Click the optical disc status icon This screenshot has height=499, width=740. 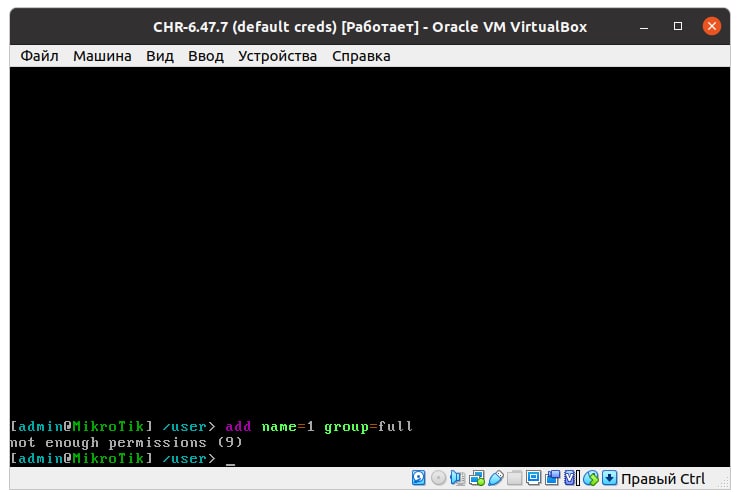point(438,478)
